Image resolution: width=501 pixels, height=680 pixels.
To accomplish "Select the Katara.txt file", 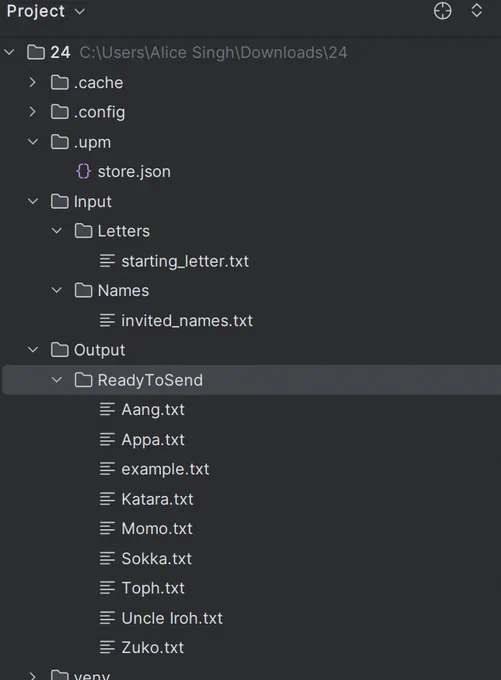I will pyautogui.click(x=157, y=499).
